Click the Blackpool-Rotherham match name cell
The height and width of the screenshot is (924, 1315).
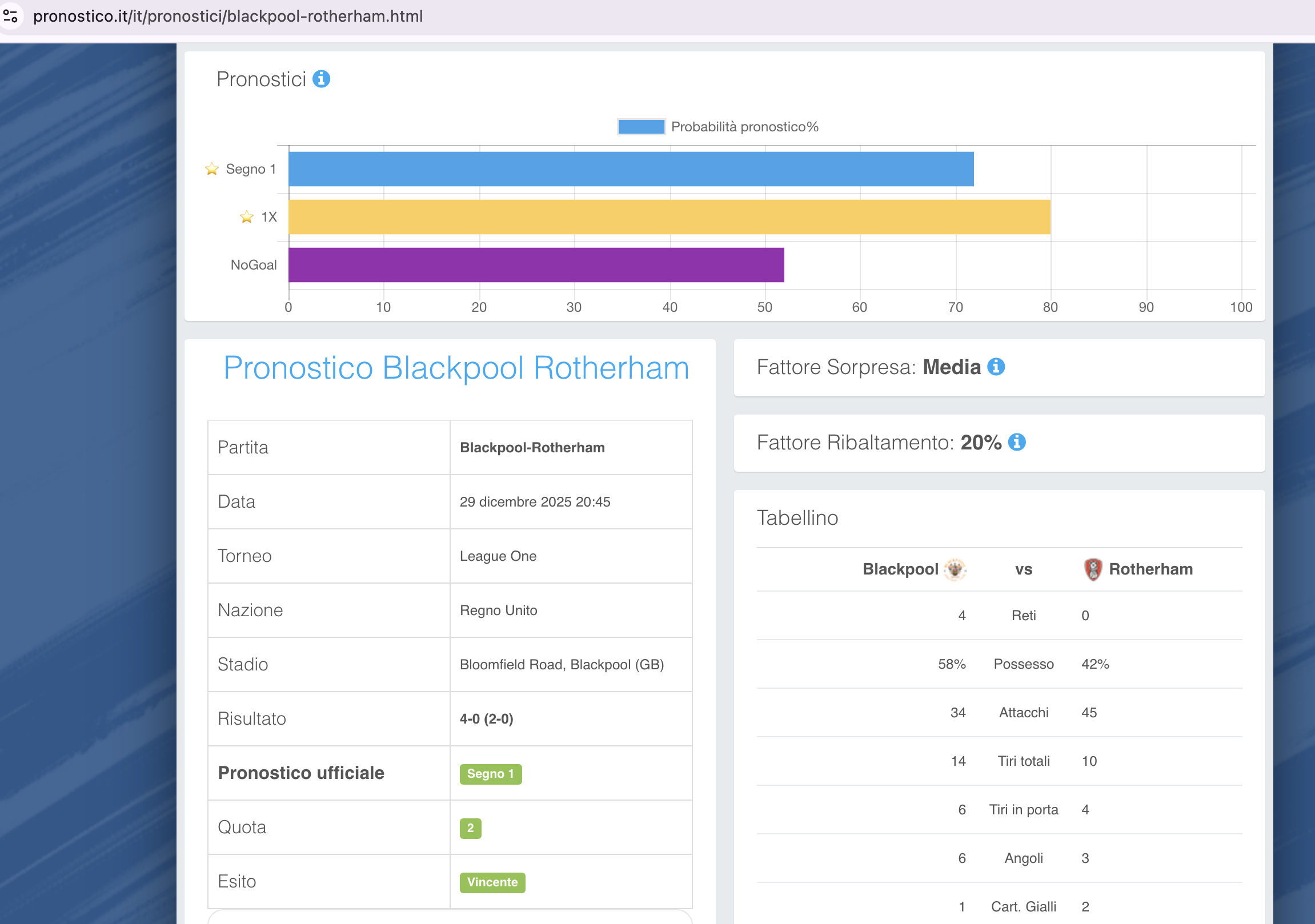(x=532, y=448)
